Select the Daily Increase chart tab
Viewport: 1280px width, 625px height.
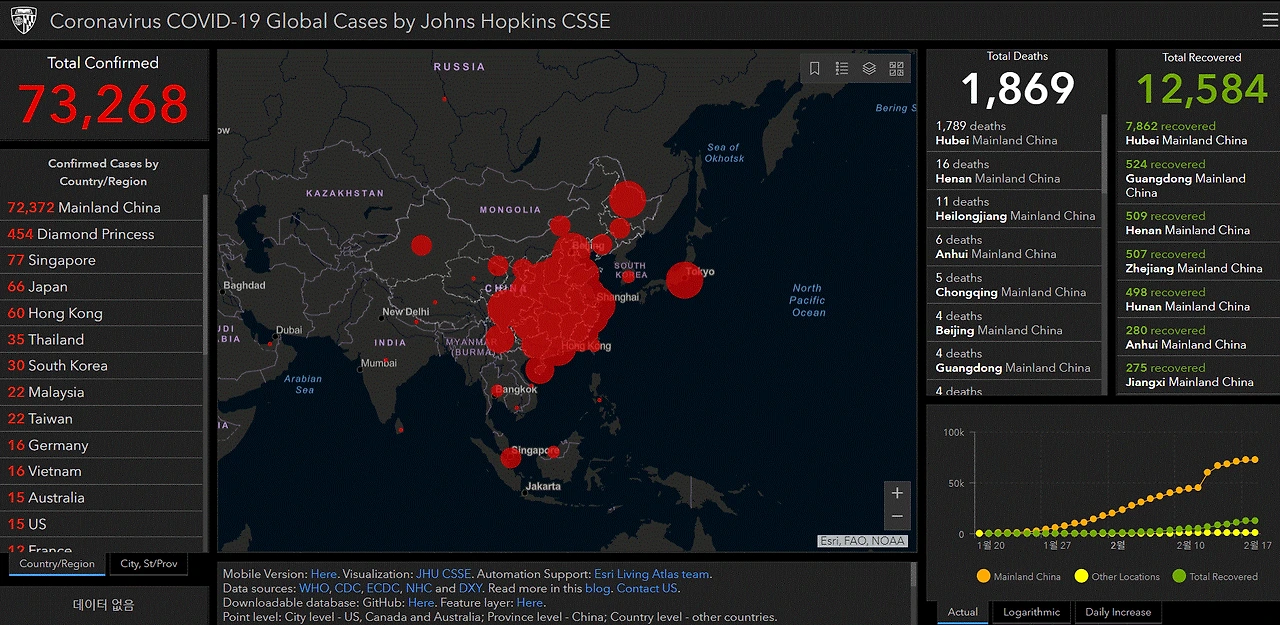point(1118,612)
